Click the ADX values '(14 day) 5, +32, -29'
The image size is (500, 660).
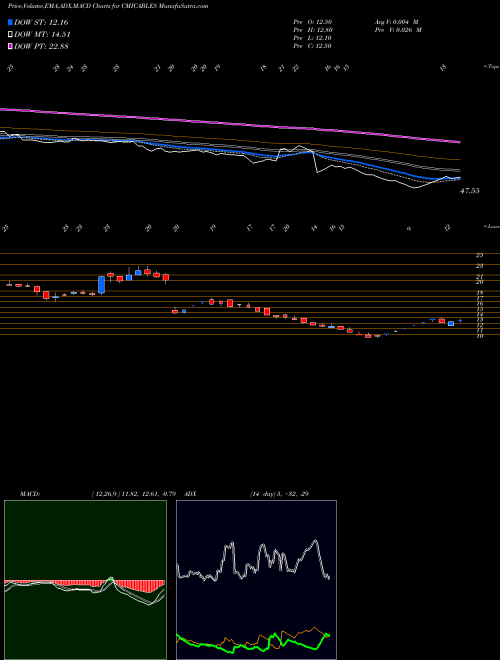click(280, 494)
